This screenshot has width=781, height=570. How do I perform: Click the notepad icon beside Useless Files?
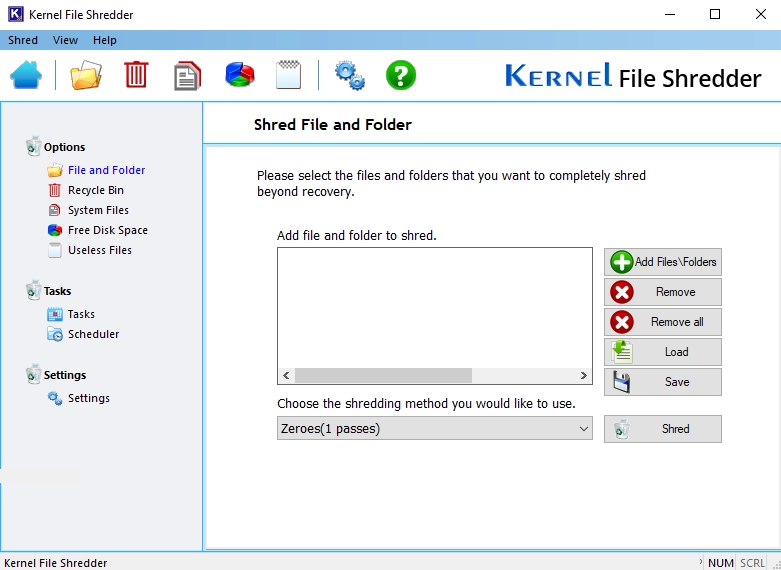[55, 250]
